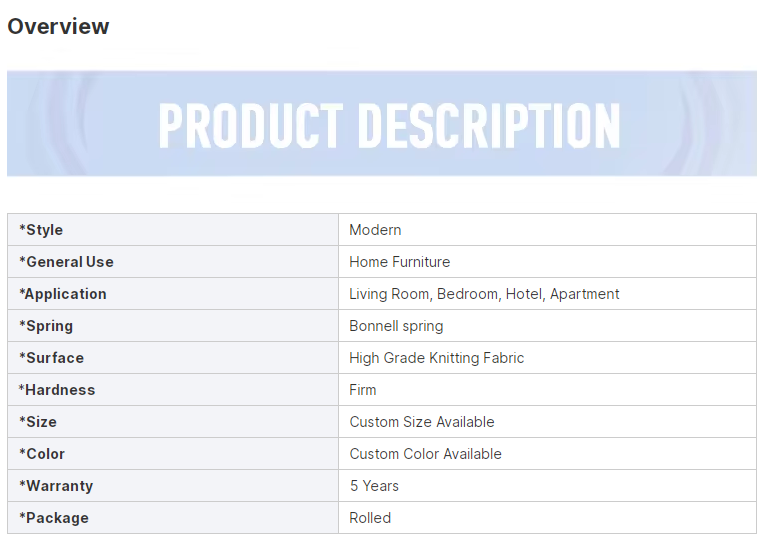Select the *Application row label

point(63,294)
